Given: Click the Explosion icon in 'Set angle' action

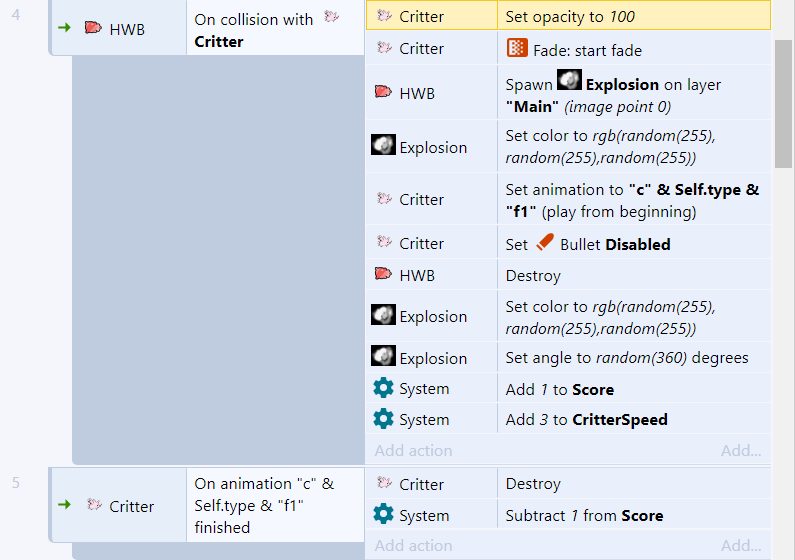Looking at the screenshot, I should [383, 357].
